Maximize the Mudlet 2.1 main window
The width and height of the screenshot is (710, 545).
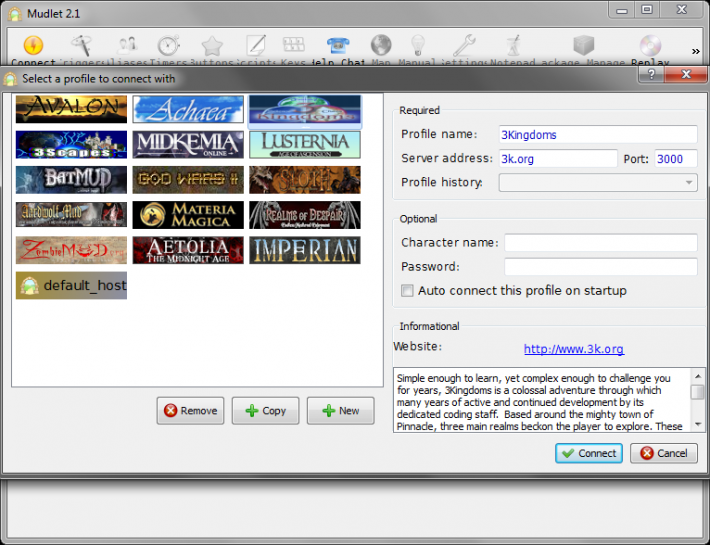click(647, 10)
